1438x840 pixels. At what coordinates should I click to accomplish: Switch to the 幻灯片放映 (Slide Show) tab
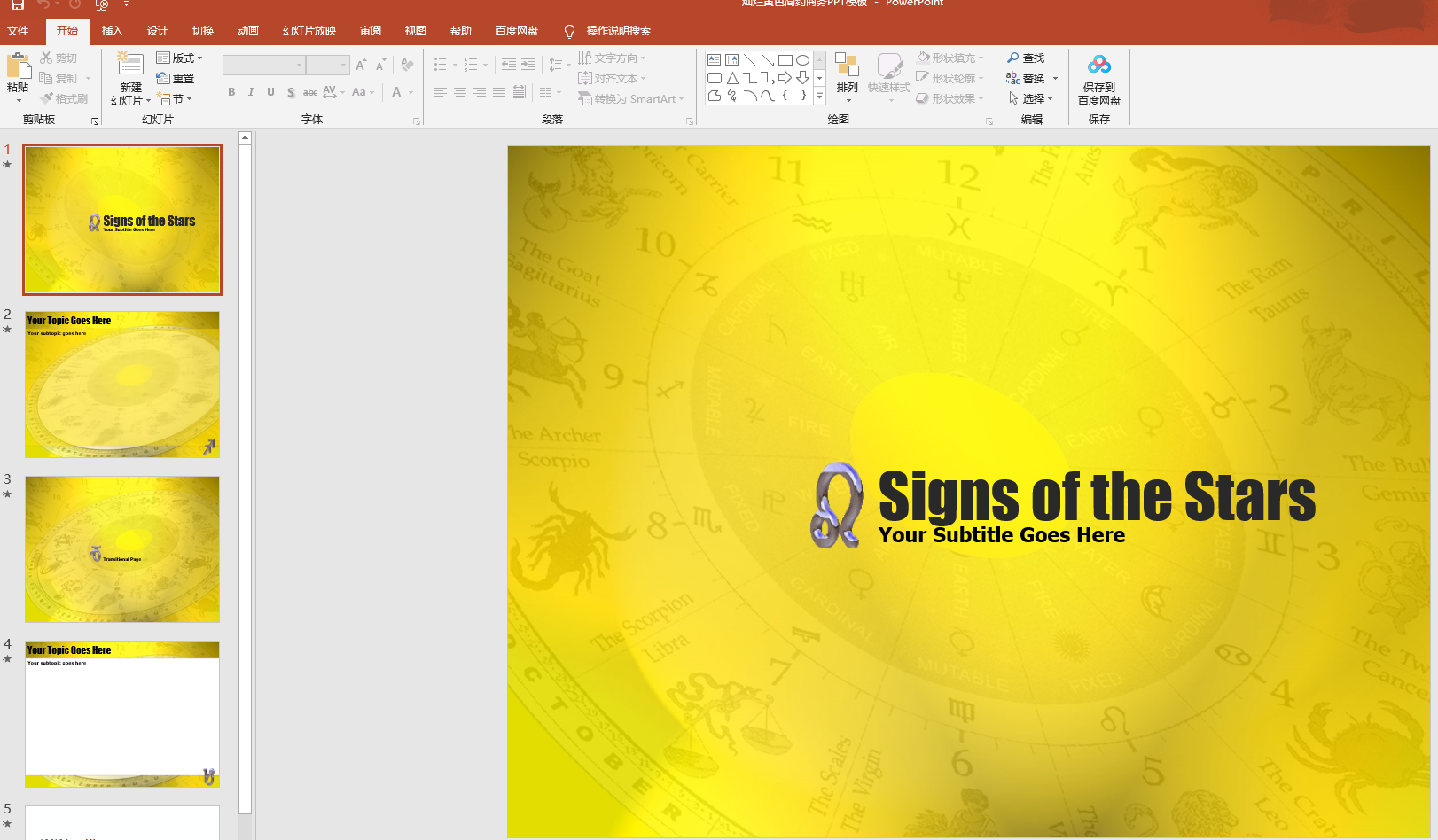(309, 31)
